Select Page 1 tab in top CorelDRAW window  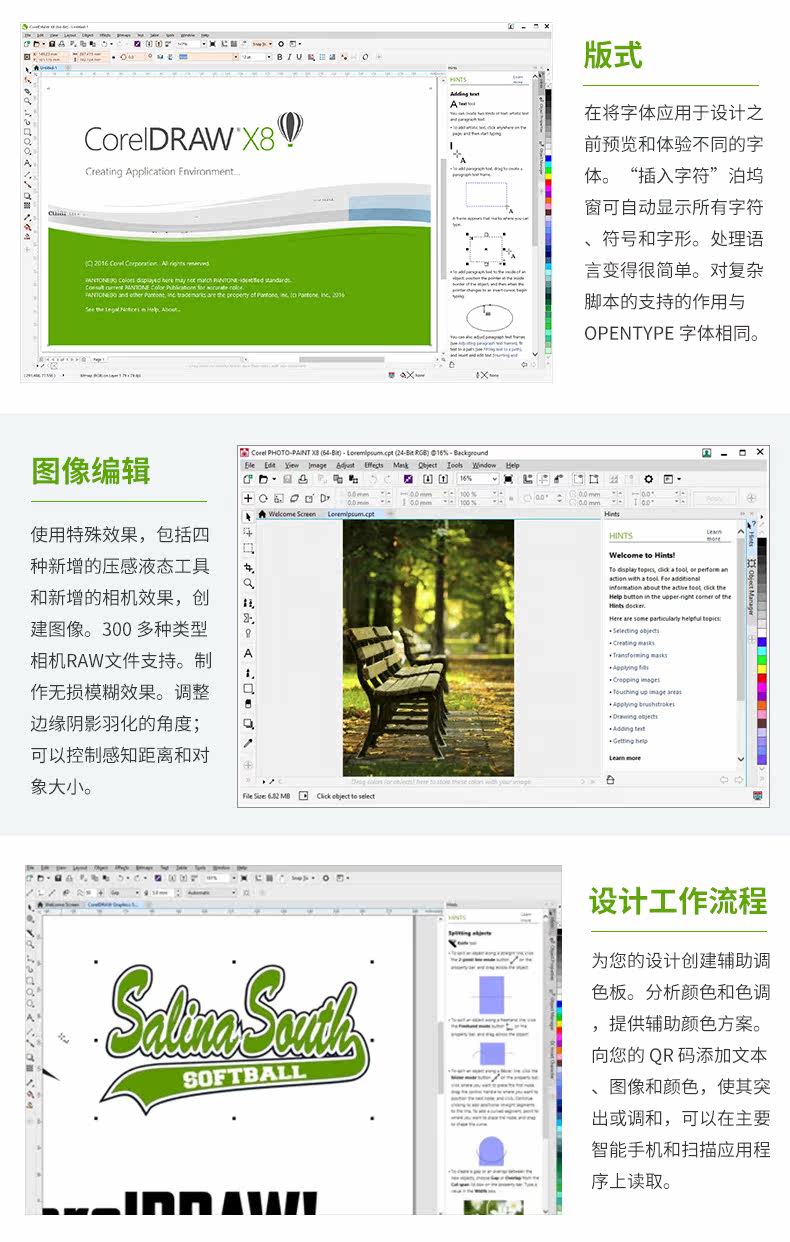[99, 358]
